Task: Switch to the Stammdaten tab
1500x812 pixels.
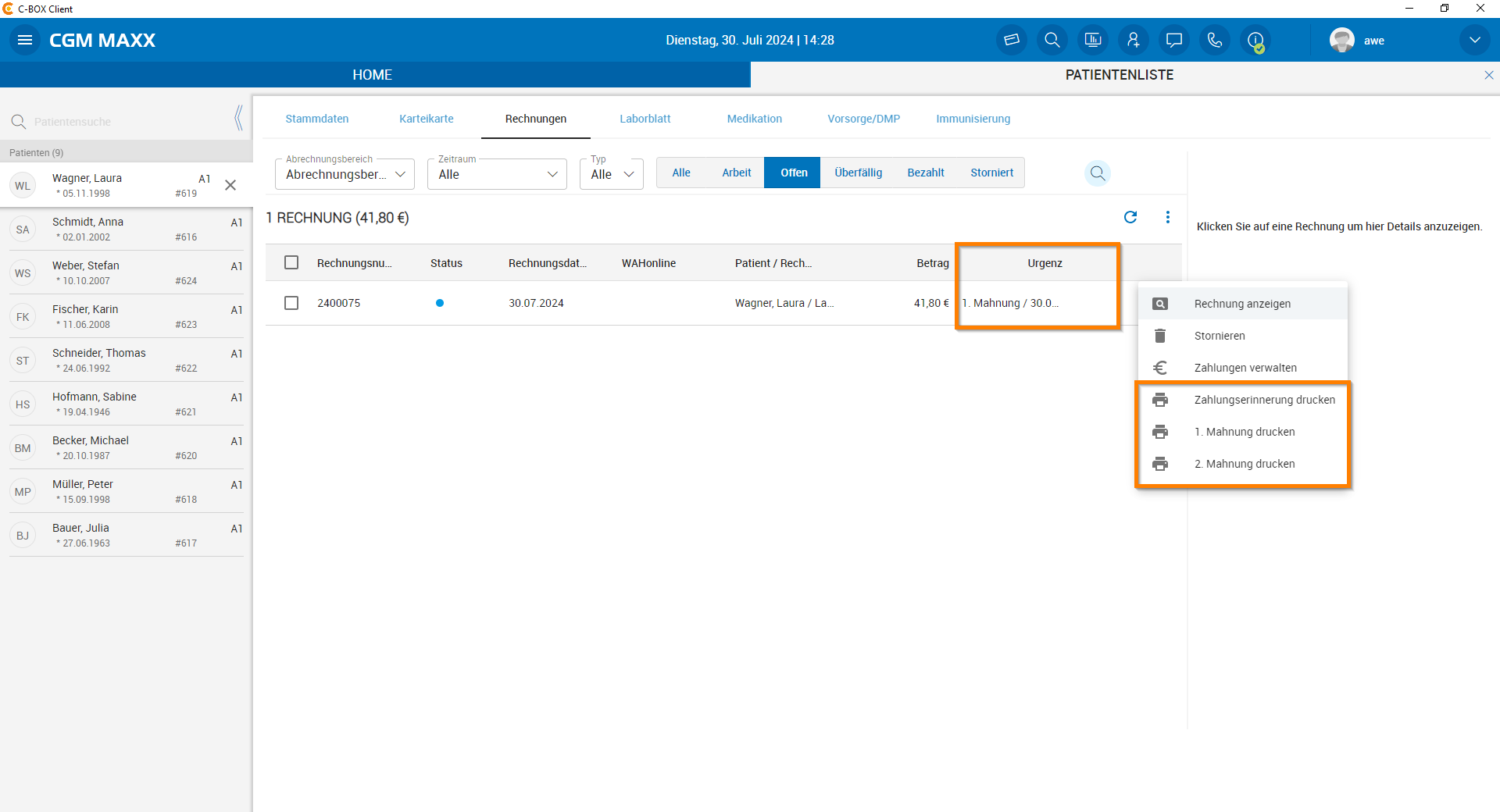Action: click(317, 119)
